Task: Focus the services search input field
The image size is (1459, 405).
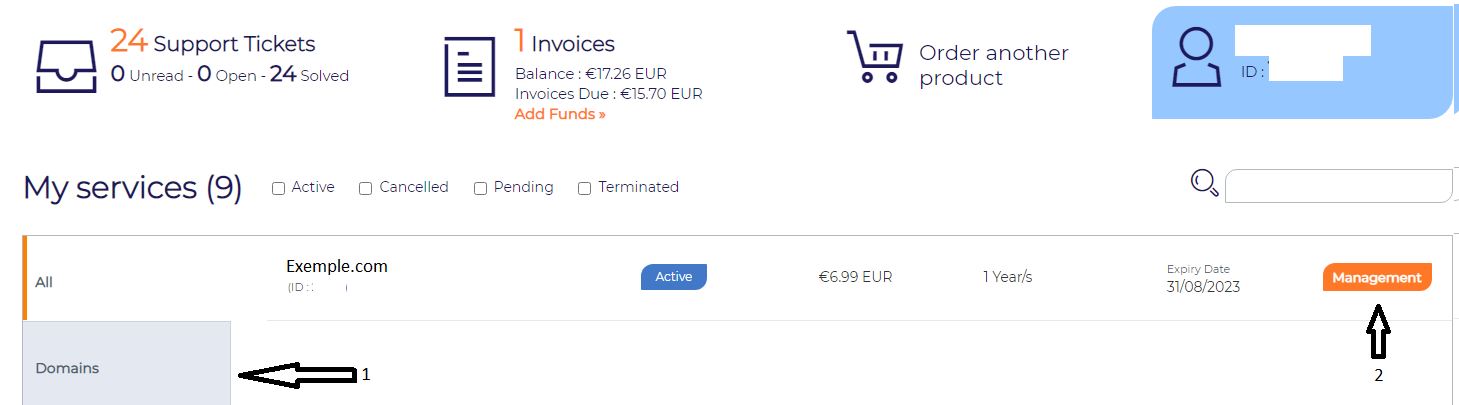Action: click(x=1338, y=186)
